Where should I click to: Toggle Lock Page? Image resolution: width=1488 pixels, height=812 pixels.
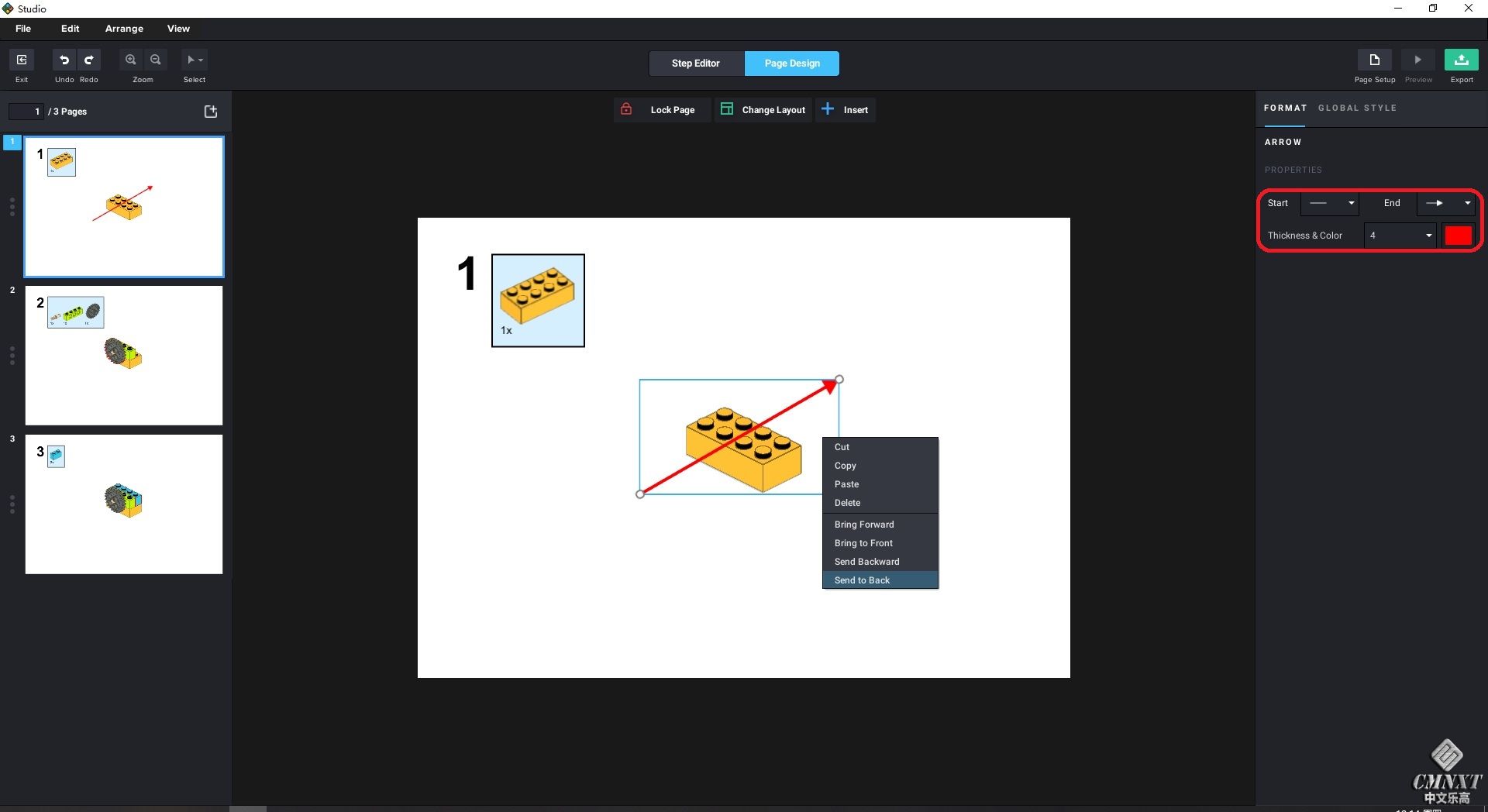click(660, 110)
